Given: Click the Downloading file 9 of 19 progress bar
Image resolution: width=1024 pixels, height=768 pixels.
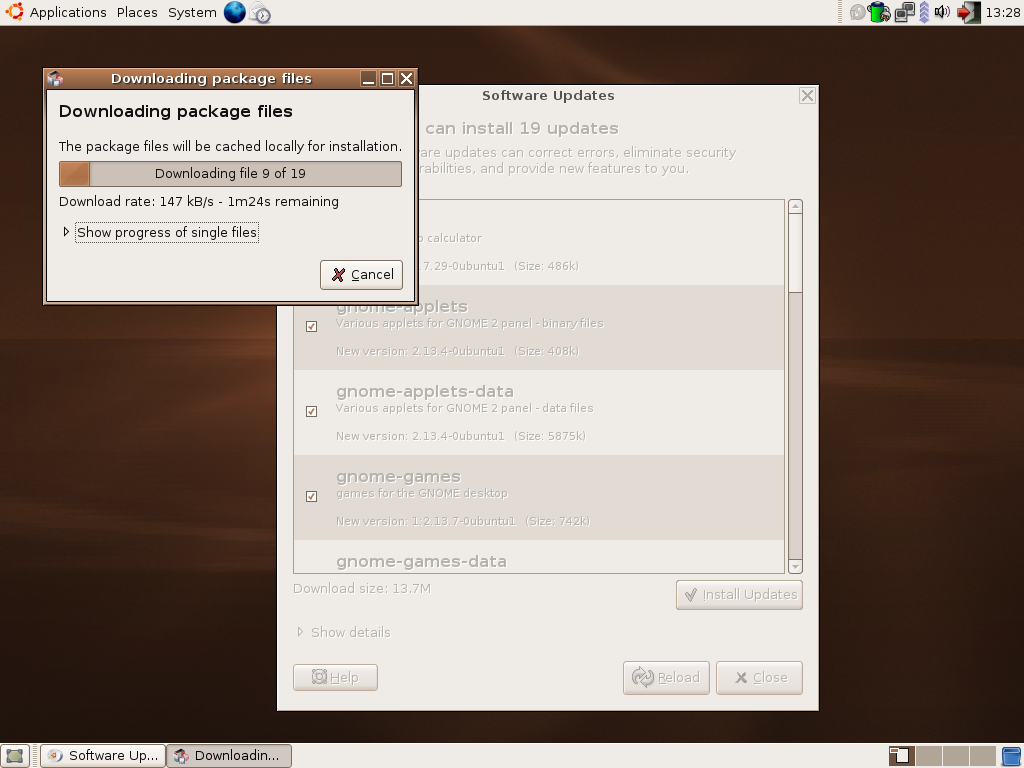Looking at the screenshot, I should click(231, 174).
